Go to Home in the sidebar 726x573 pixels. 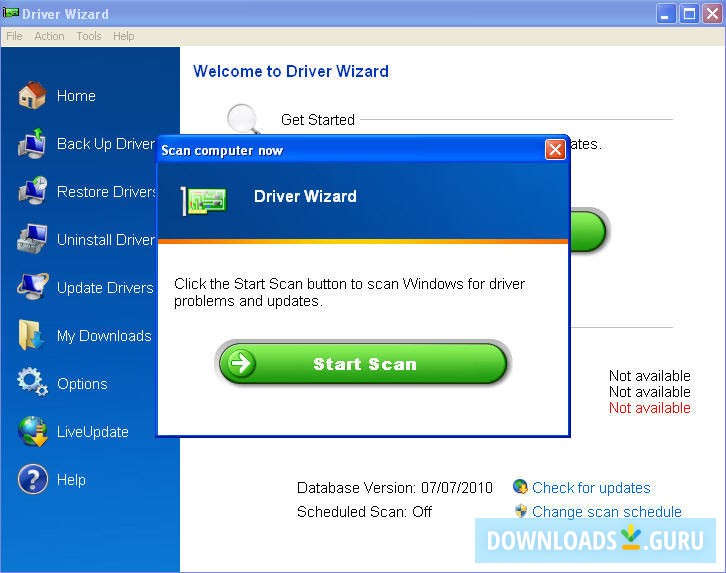click(76, 96)
